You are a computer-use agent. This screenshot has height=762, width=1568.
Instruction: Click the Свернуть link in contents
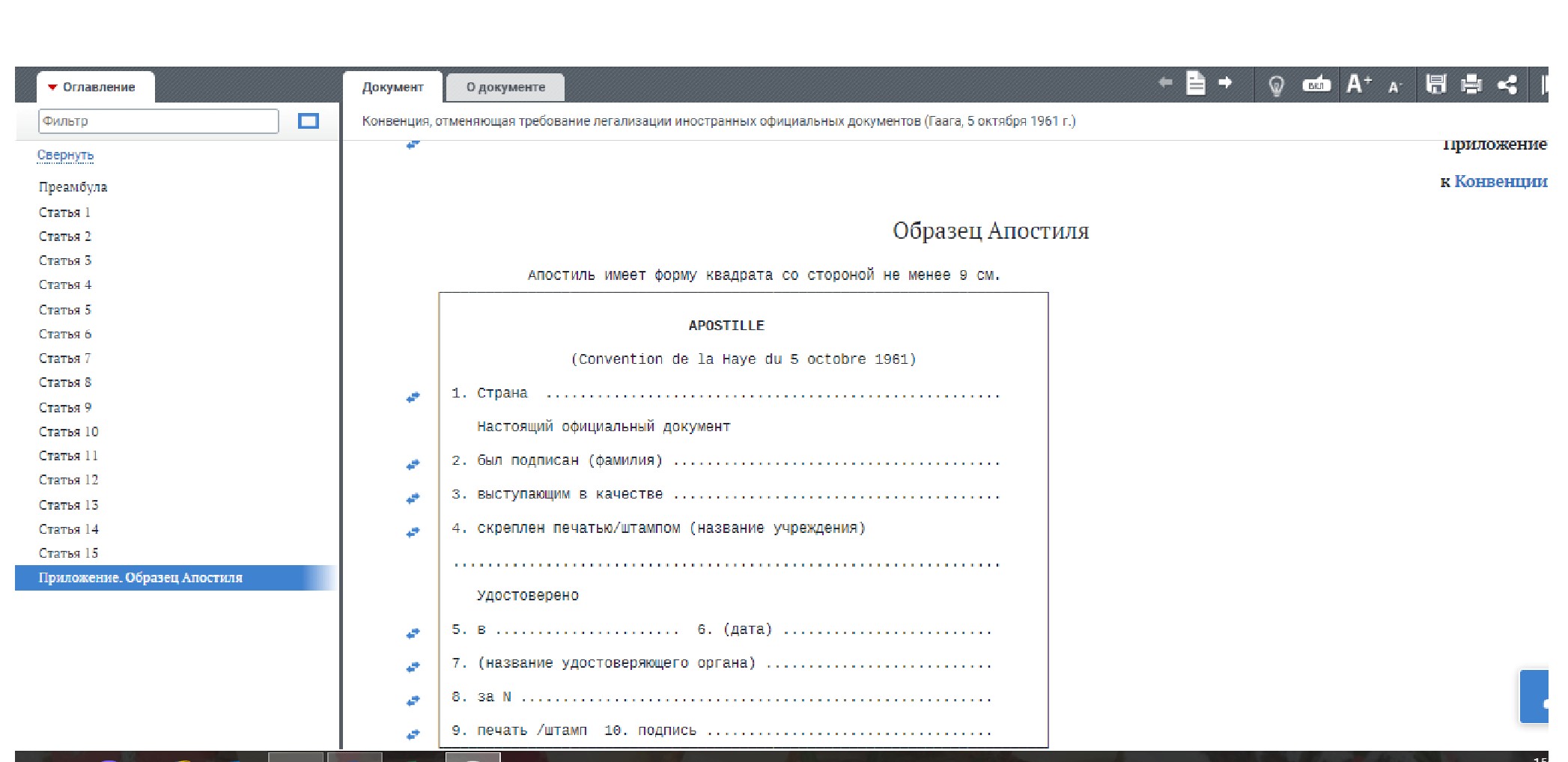(65, 155)
